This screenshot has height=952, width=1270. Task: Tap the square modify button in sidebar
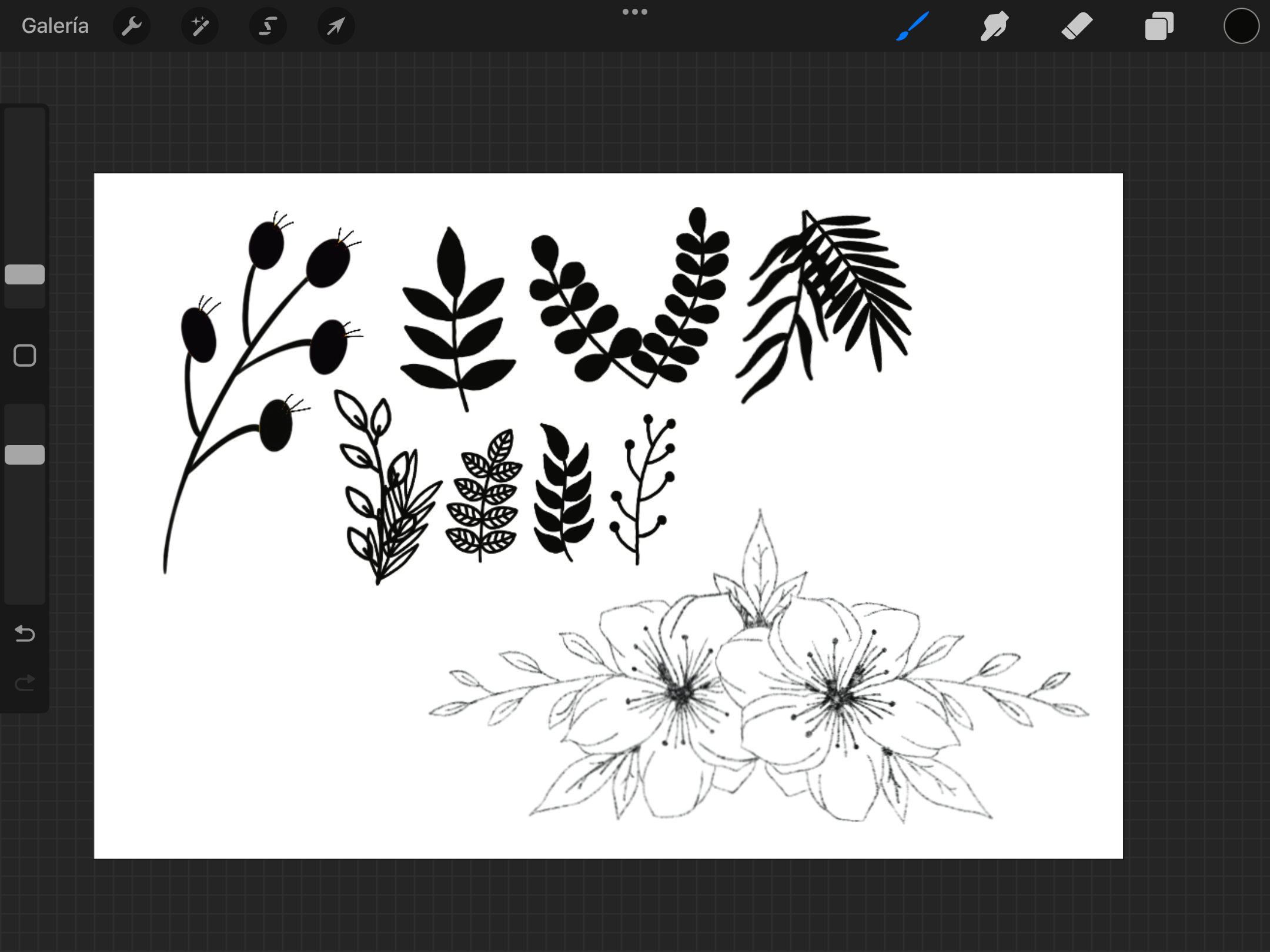click(x=25, y=356)
